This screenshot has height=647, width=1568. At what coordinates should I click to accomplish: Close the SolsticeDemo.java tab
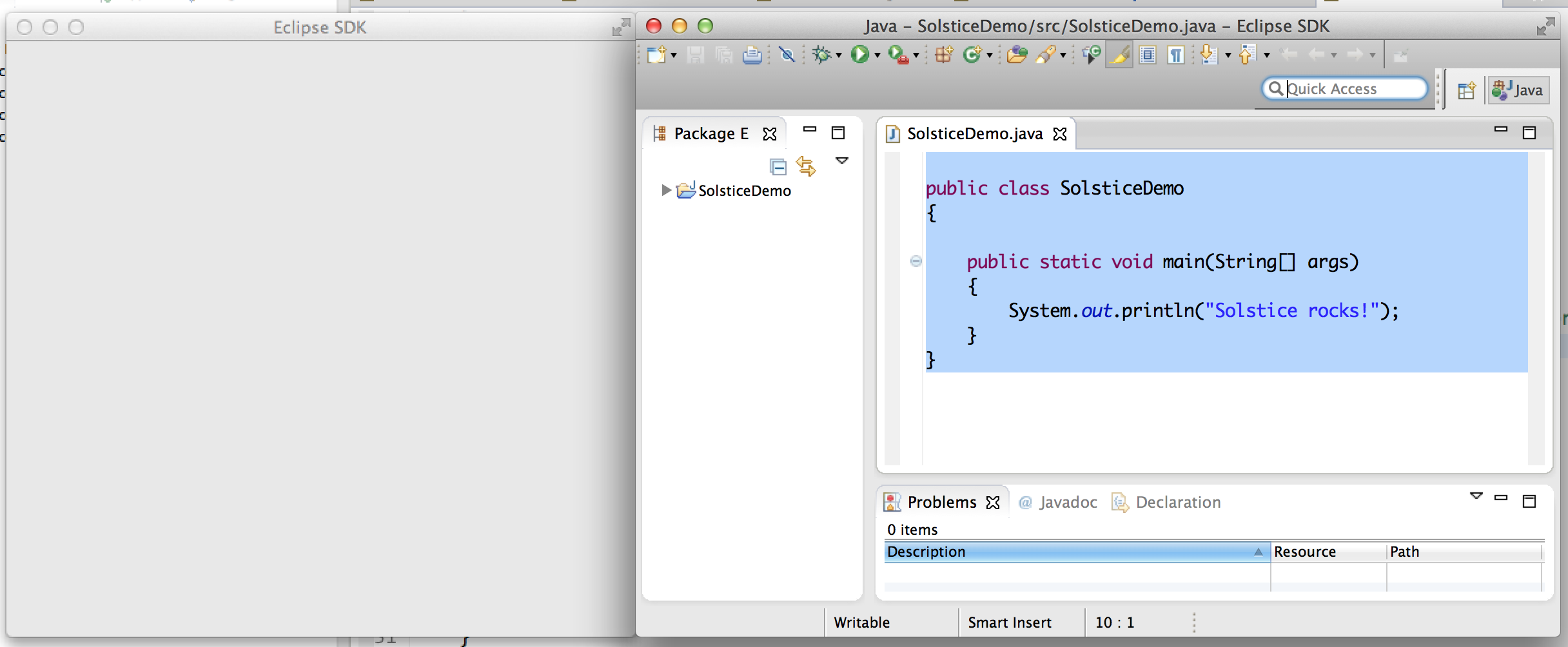coord(1060,134)
